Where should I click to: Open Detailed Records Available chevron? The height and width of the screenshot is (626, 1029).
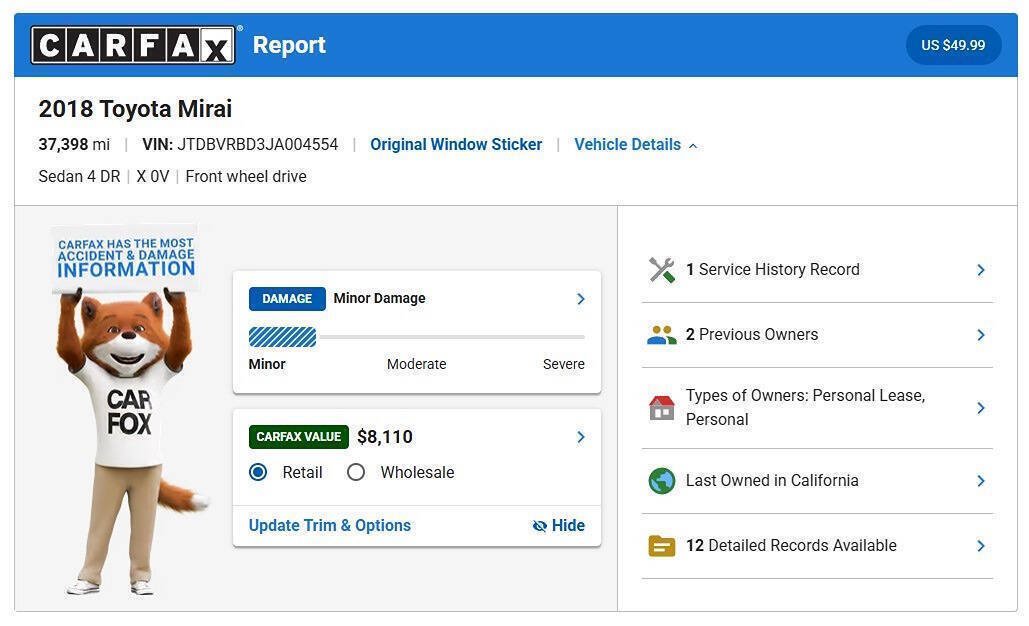coord(980,546)
